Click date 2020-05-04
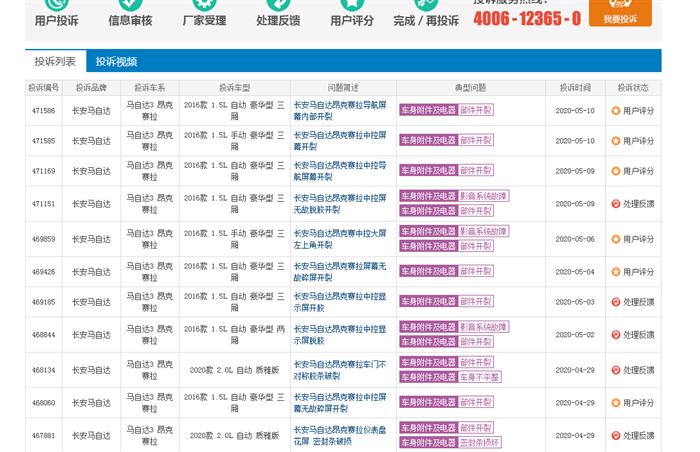The width and height of the screenshot is (700, 452). 575,272
